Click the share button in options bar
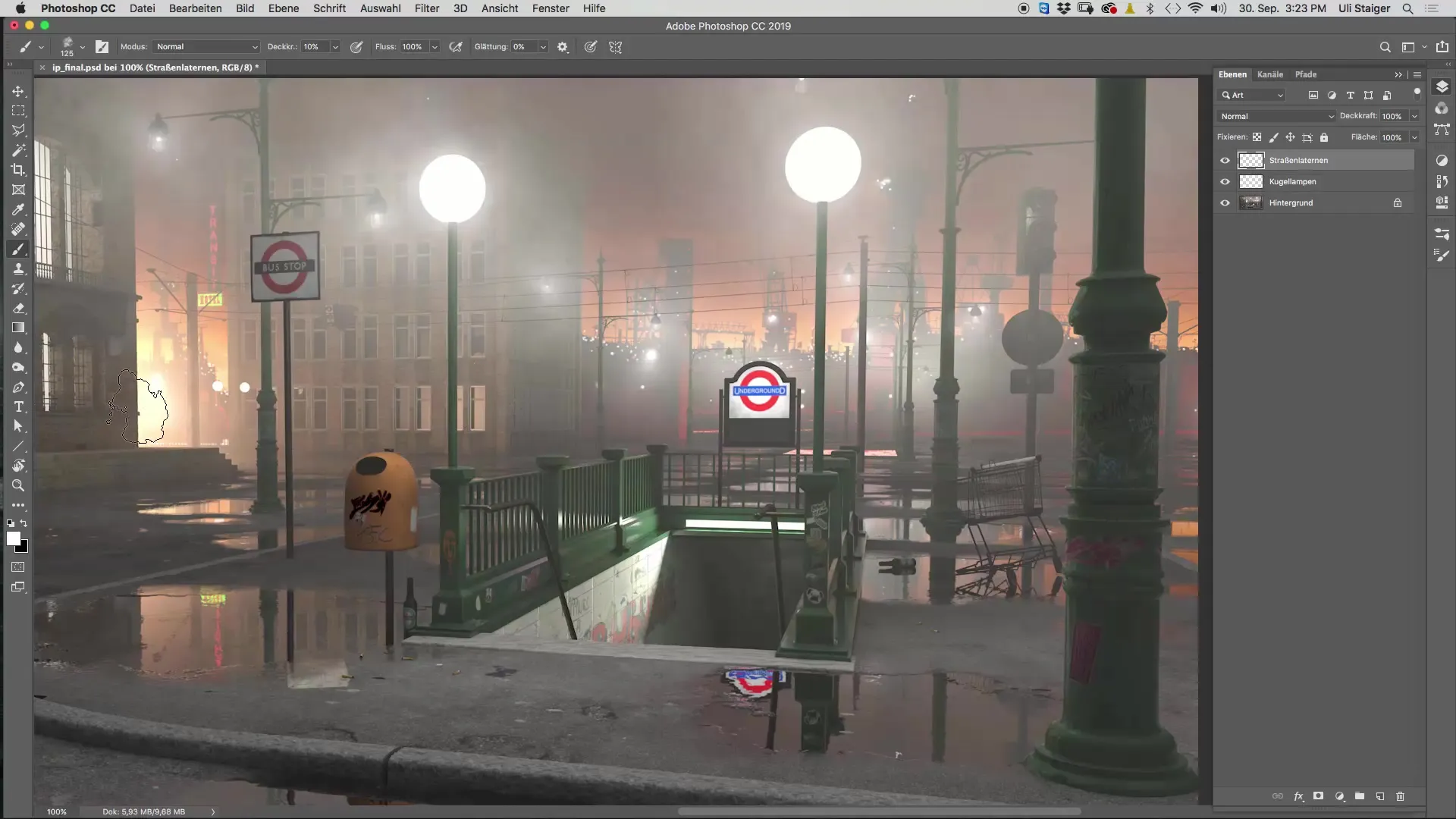 point(1442,47)
